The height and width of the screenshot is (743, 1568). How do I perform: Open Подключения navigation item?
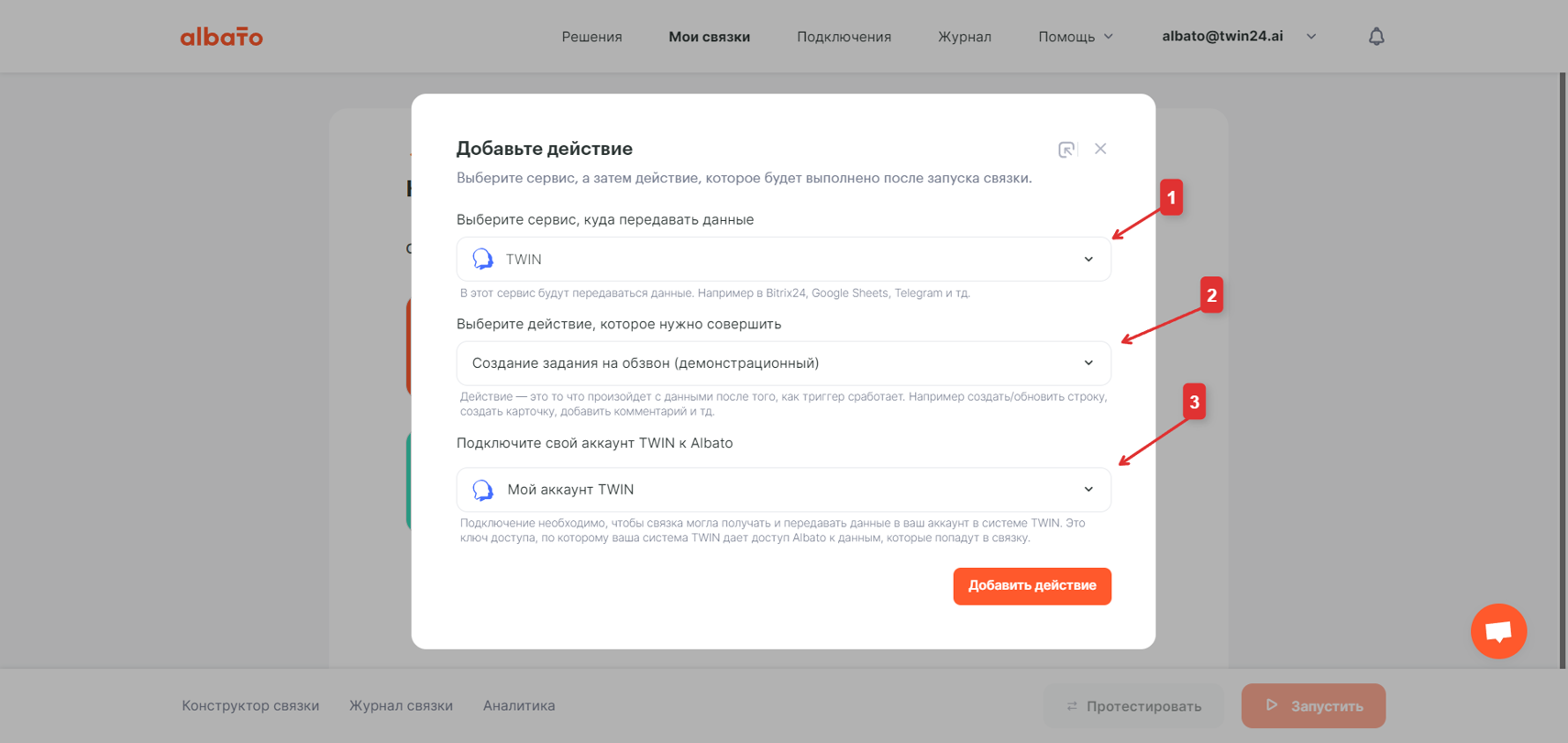844,37
